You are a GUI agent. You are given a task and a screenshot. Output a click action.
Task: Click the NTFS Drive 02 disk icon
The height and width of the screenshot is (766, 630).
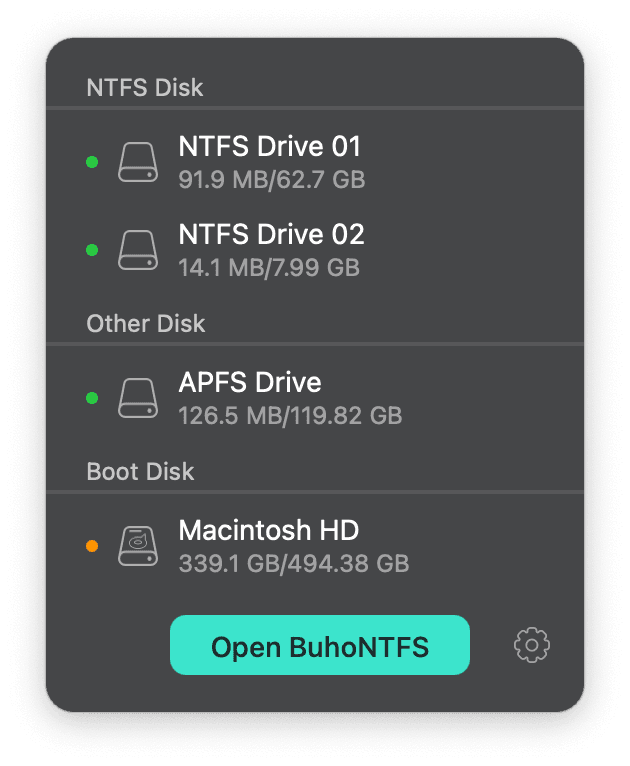[138, 250]
